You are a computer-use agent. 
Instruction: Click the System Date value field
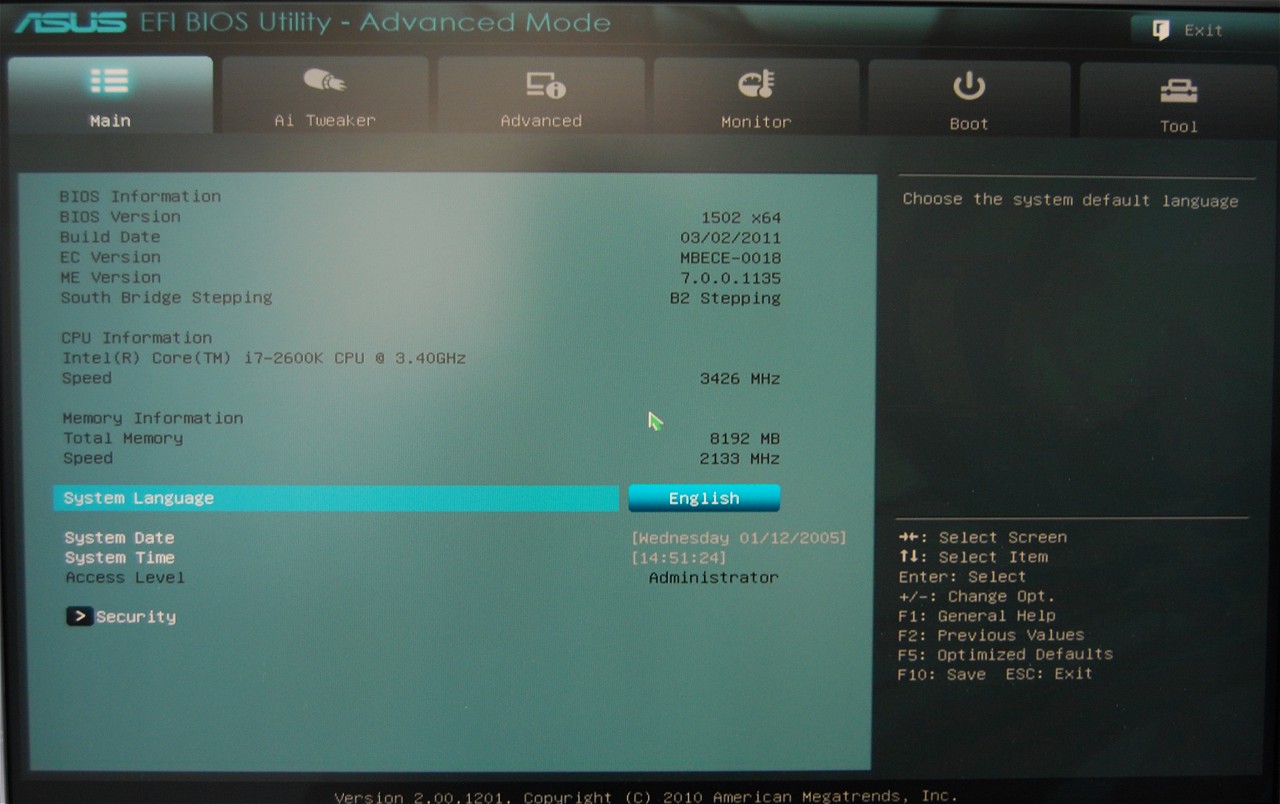[739, 538]
